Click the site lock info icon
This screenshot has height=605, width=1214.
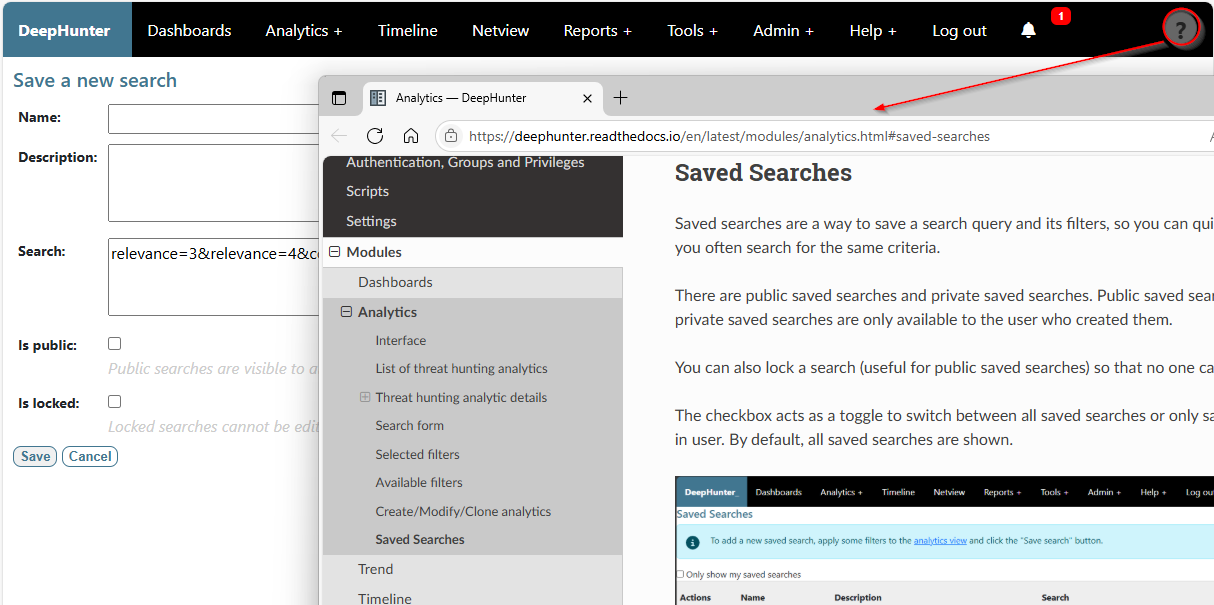pyautogui.click(x=451, y=136)
